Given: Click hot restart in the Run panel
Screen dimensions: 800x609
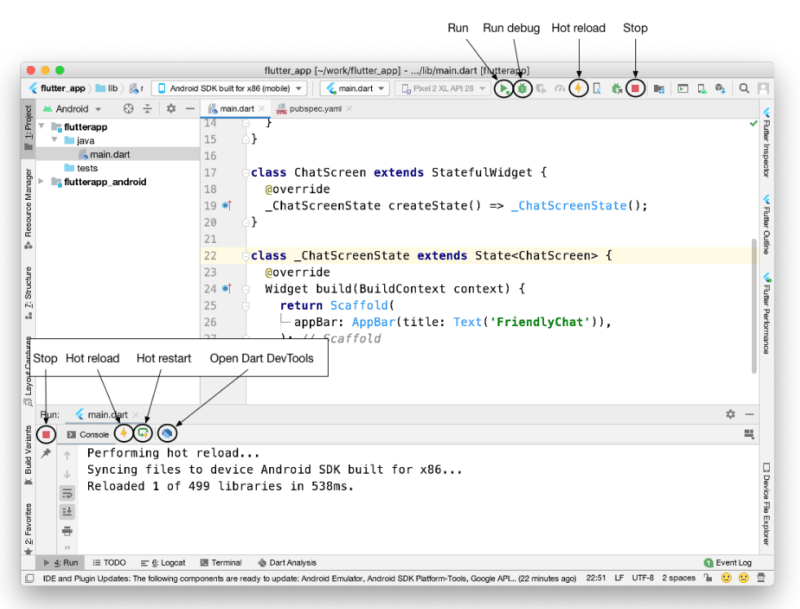Looking at the screenshot, I should pos(143,433).
